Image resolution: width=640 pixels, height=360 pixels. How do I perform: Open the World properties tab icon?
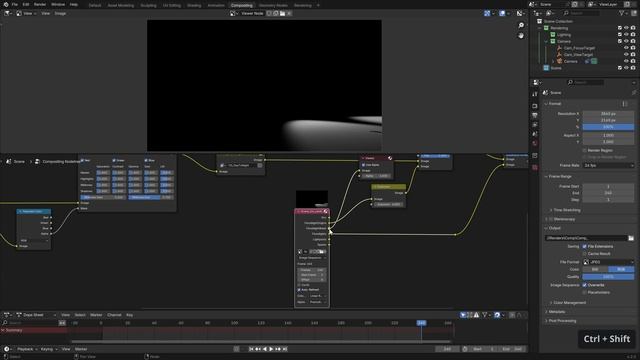pyautogui.click(x=535, y=144)
